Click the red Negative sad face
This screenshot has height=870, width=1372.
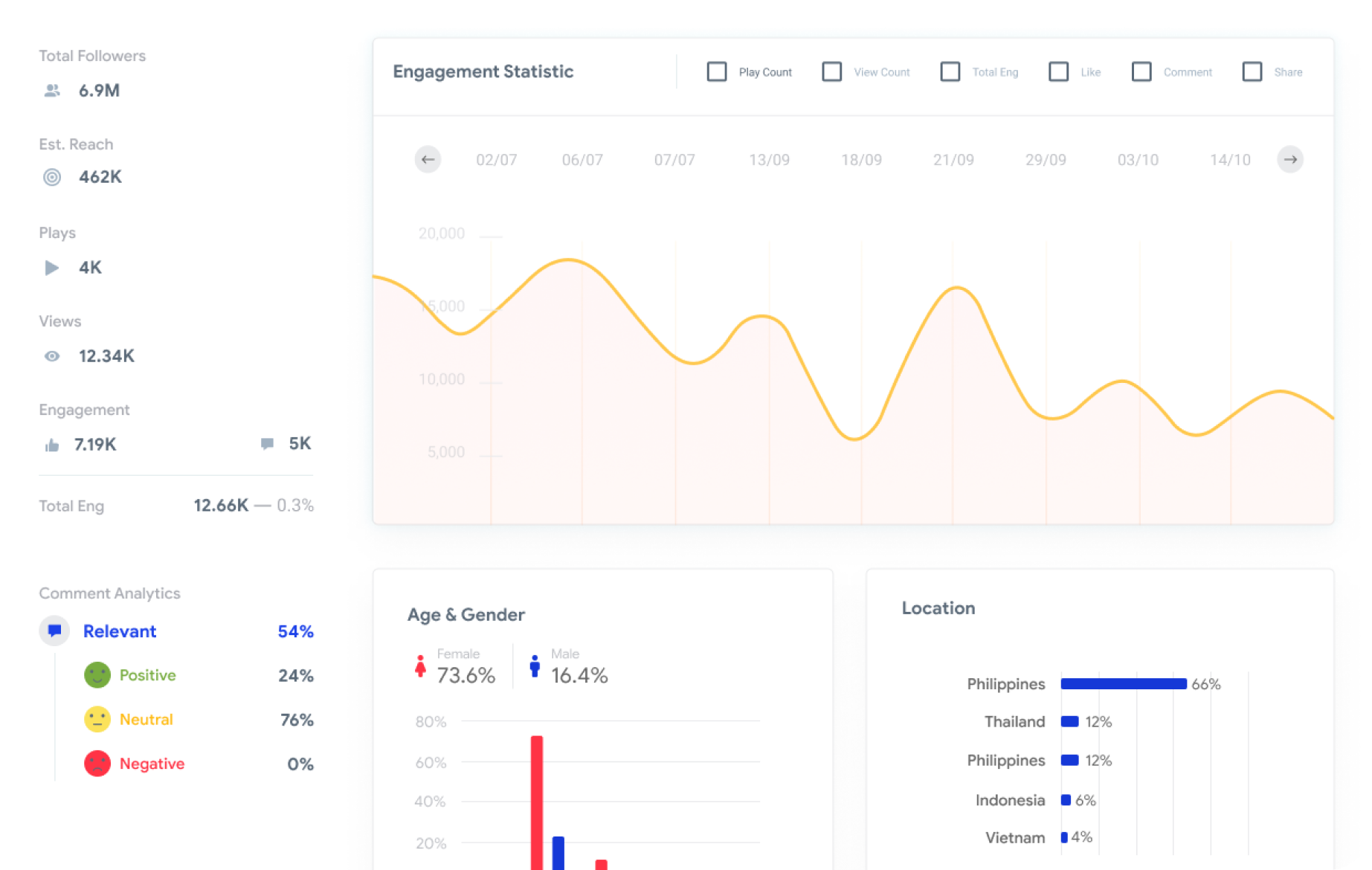click(97, 764)
